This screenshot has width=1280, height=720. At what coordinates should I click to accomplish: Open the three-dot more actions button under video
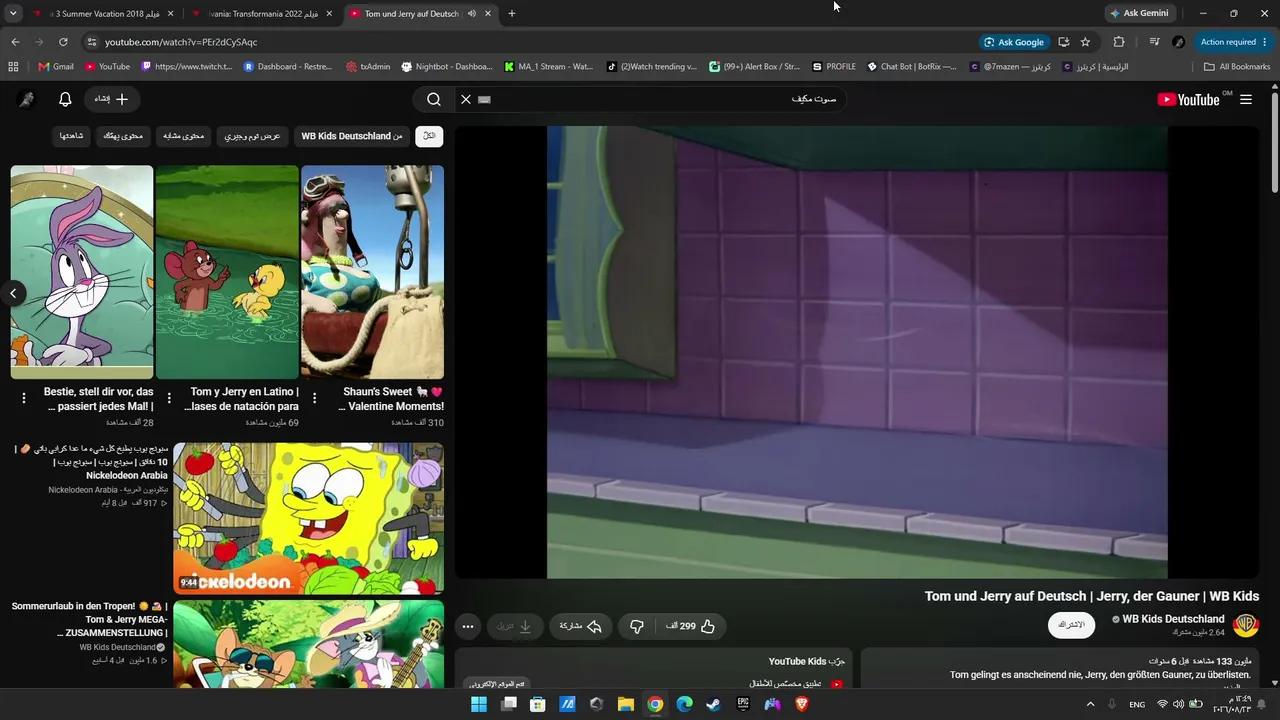[468, 626]
